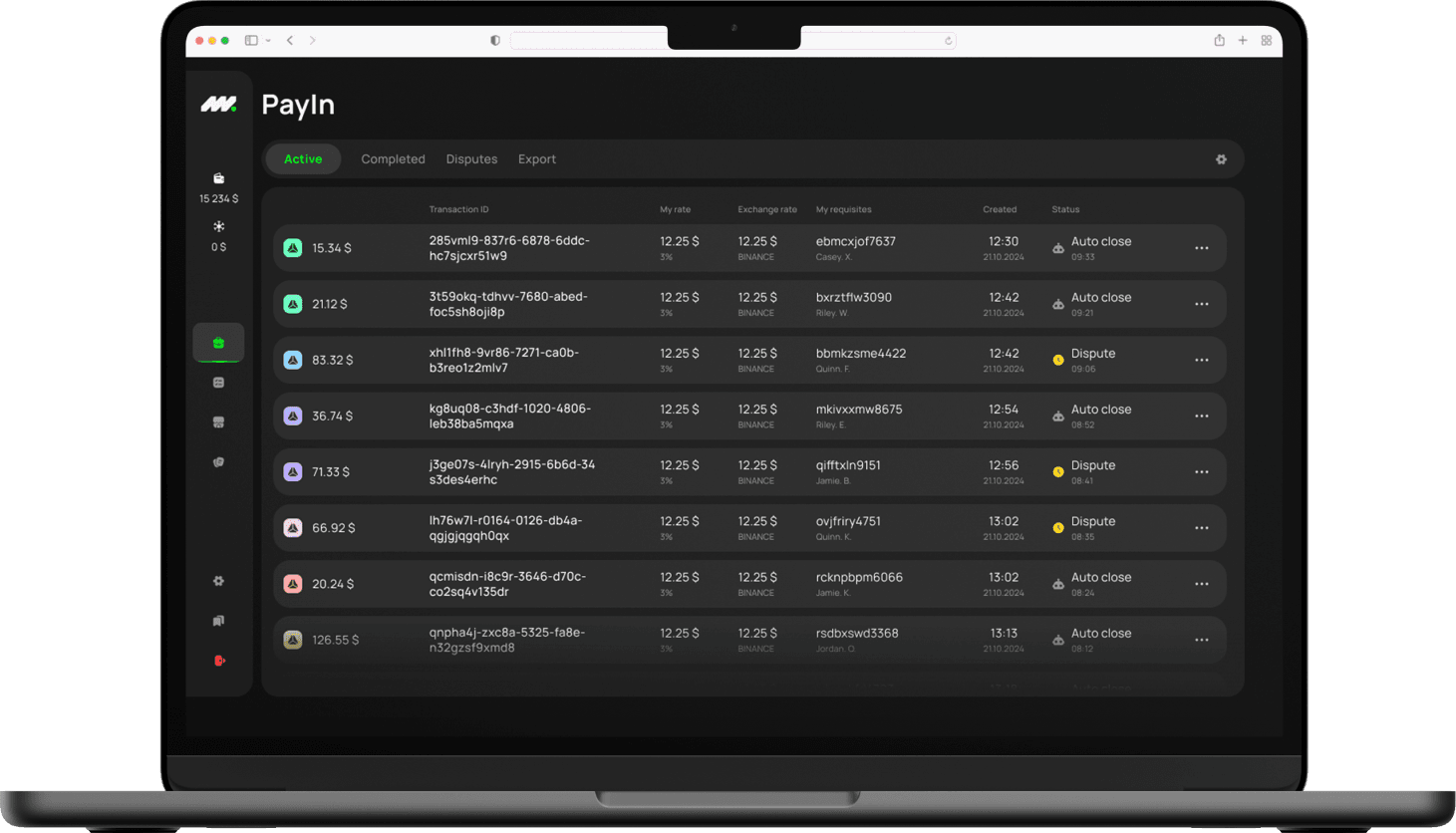Click the browser share icon
The height and width of the screenshot is (833, 1456).
point(1219,41)
